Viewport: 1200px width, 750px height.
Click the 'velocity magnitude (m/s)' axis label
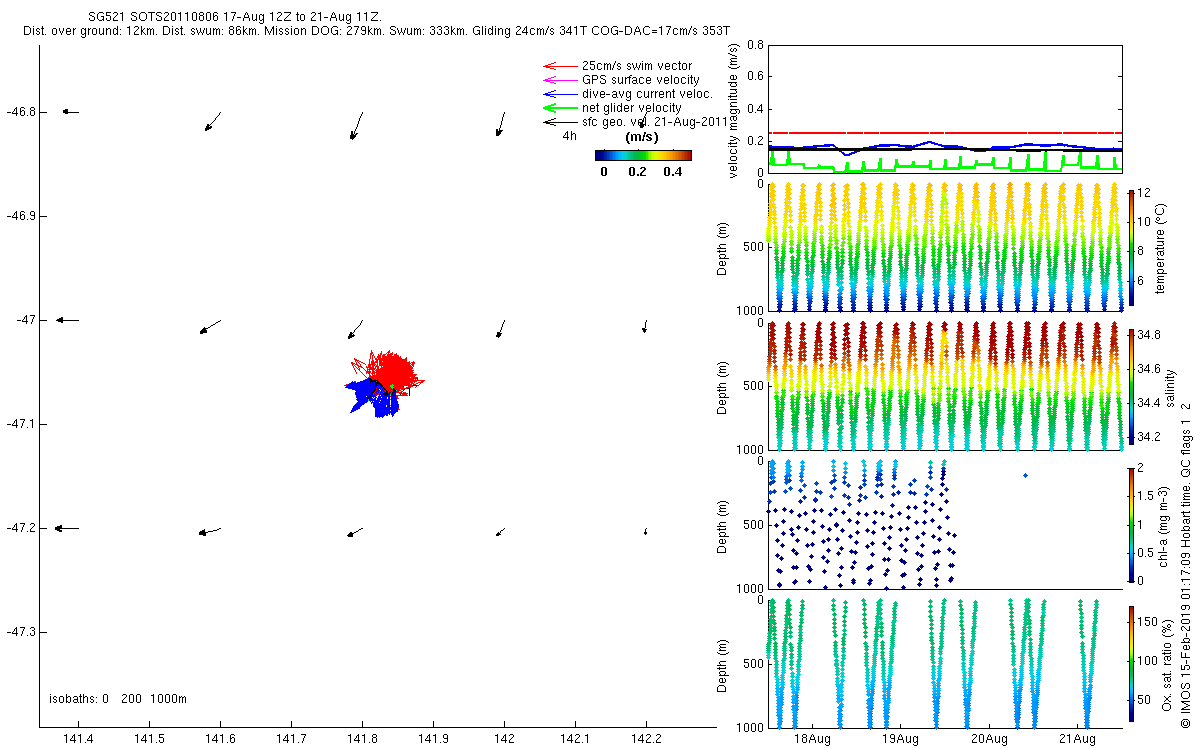[x=735, y=110]
